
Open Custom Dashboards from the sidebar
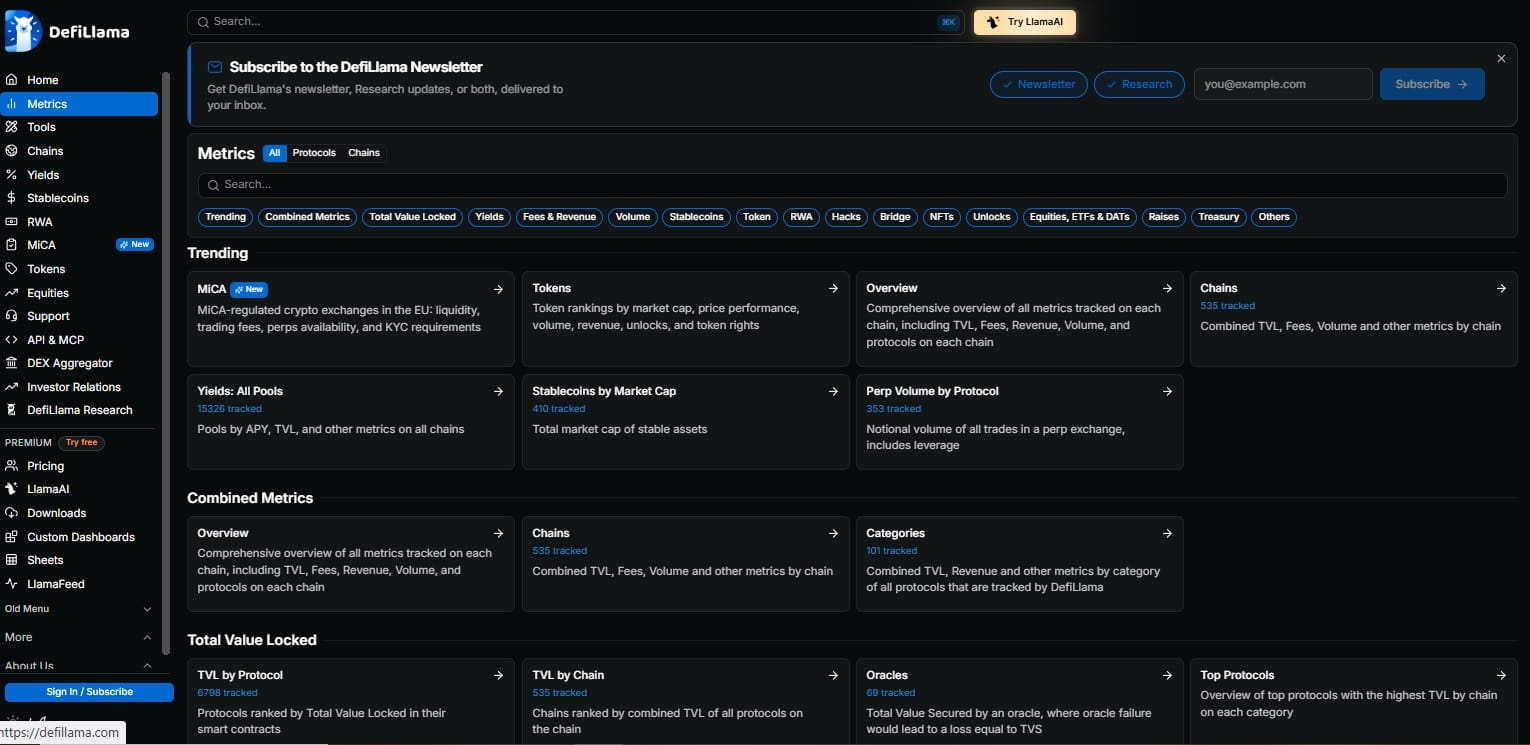point(80,537)
